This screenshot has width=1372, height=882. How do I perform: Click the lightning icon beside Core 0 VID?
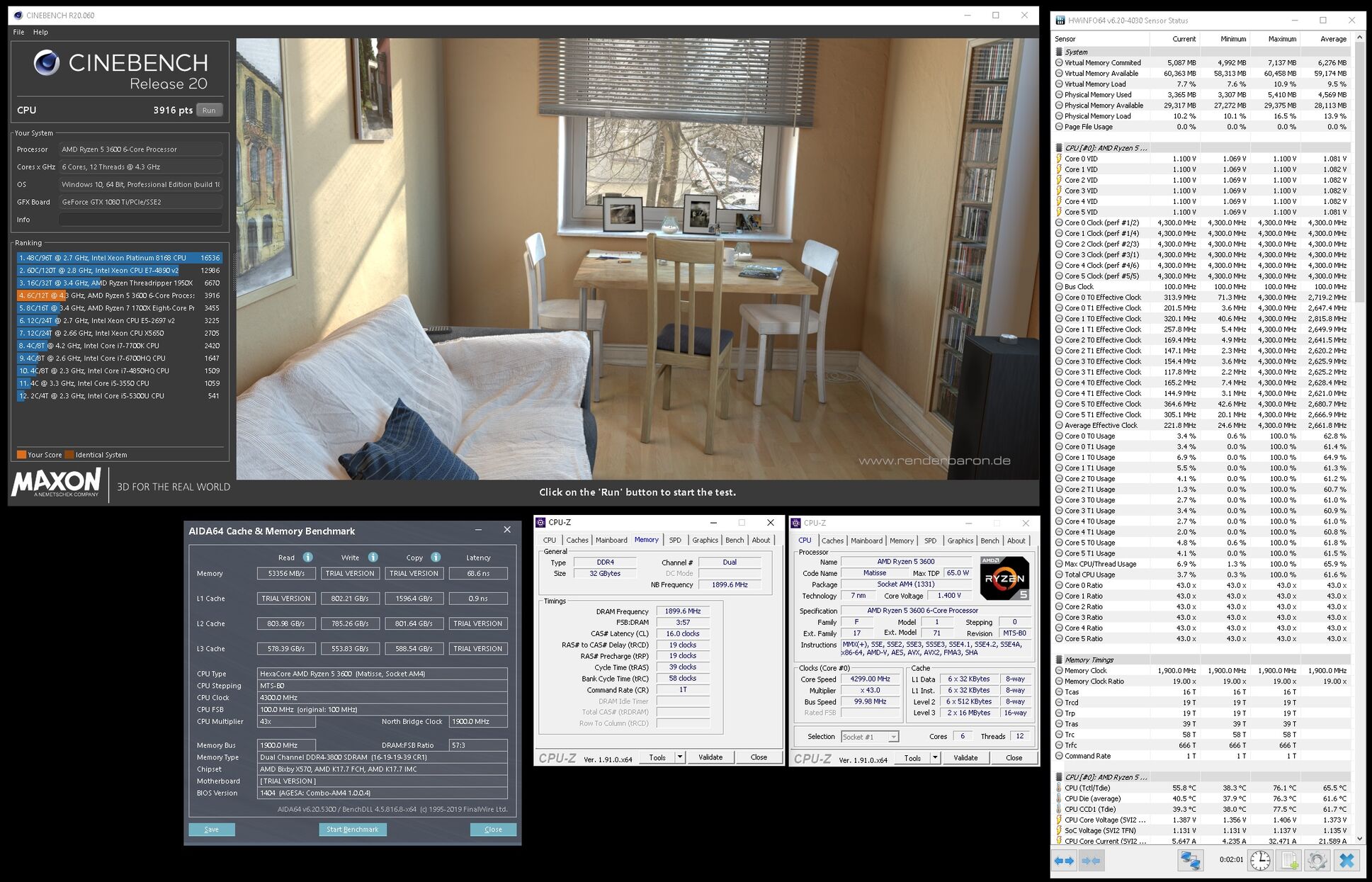click(1059, 159)
